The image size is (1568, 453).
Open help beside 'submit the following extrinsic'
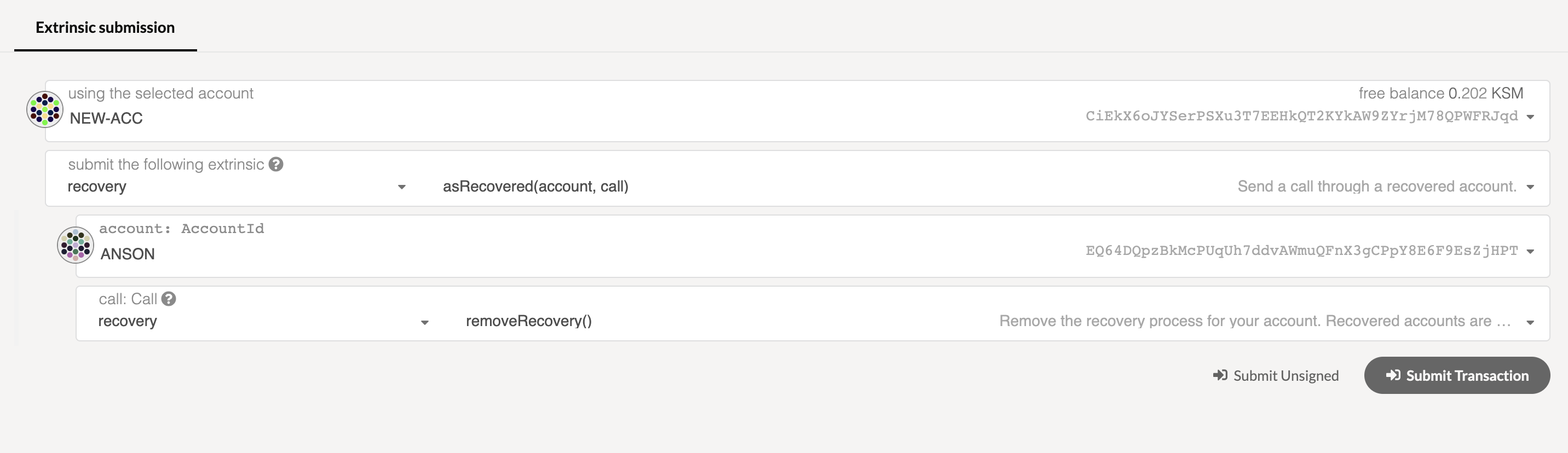point(276,164)
